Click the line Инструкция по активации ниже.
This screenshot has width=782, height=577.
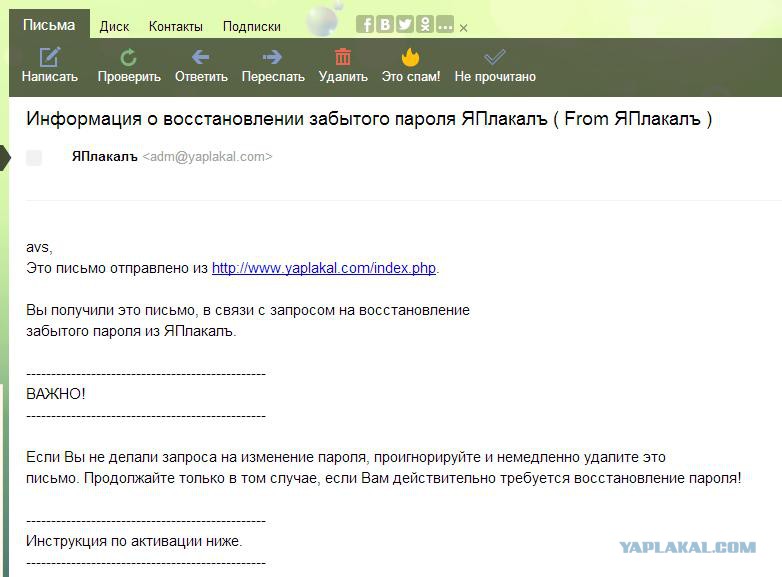pos(134,541)
